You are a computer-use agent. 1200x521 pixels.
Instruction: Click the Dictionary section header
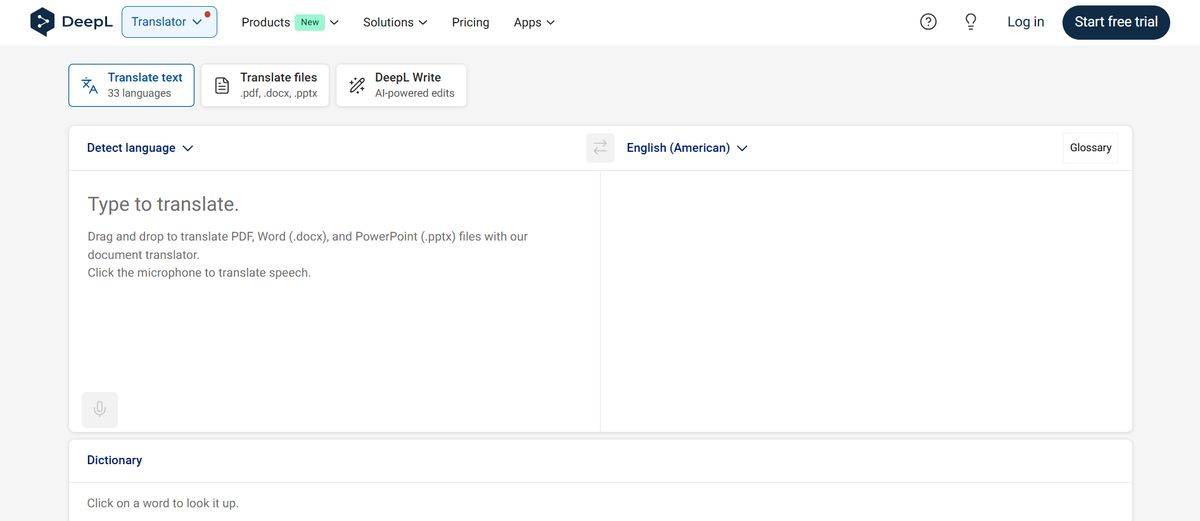[115, 460]
